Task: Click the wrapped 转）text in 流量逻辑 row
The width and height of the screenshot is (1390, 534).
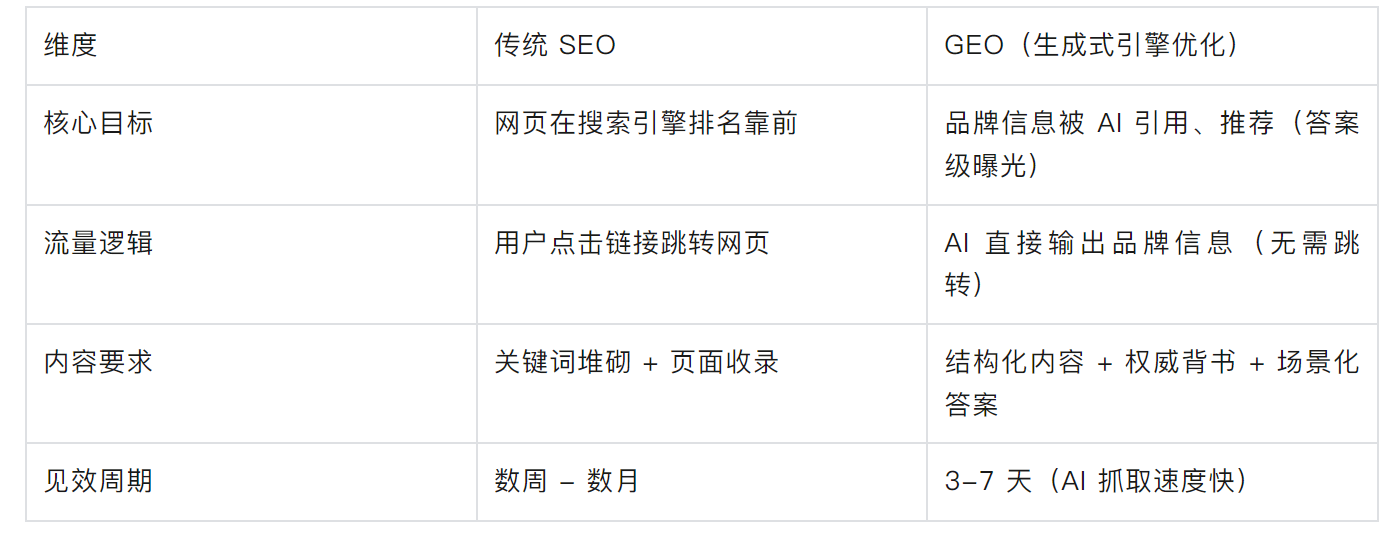Action: pyautogui.click(x=965, y=285)
